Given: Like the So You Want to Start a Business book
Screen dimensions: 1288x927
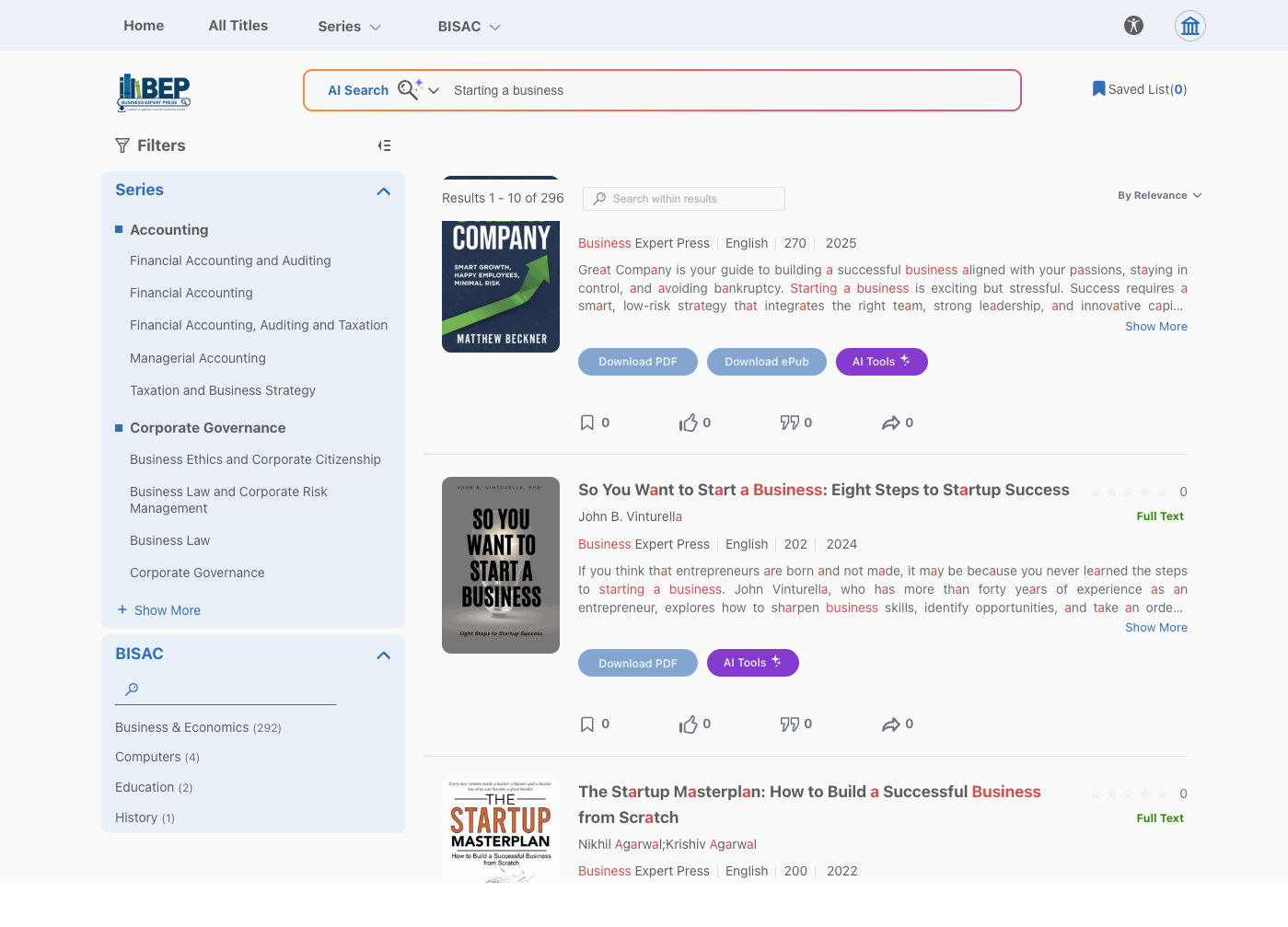Looking at the screenshot, I should point(688,724).
